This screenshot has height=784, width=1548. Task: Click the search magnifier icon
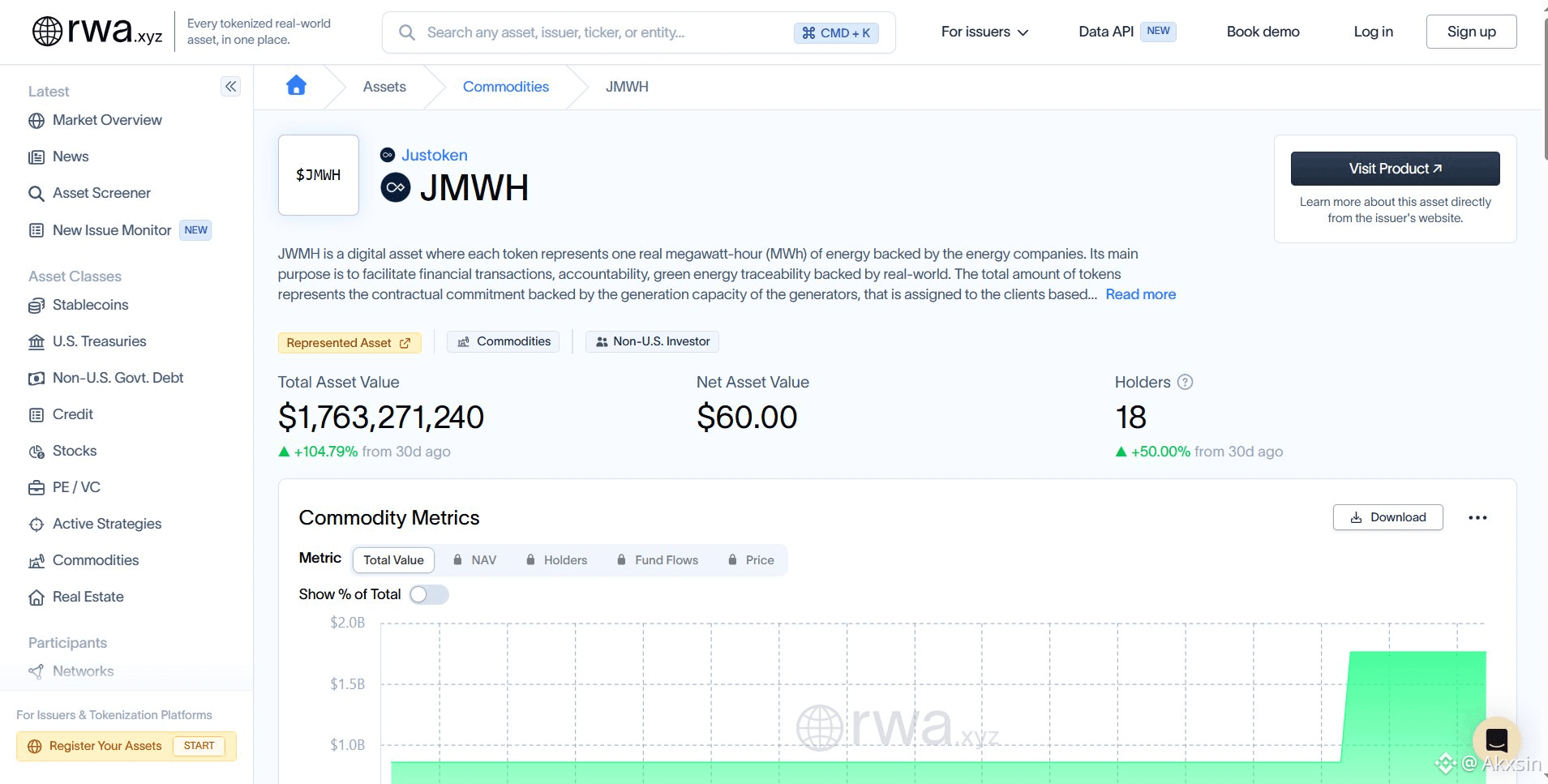pyautogui.click(x=407, y=32)
